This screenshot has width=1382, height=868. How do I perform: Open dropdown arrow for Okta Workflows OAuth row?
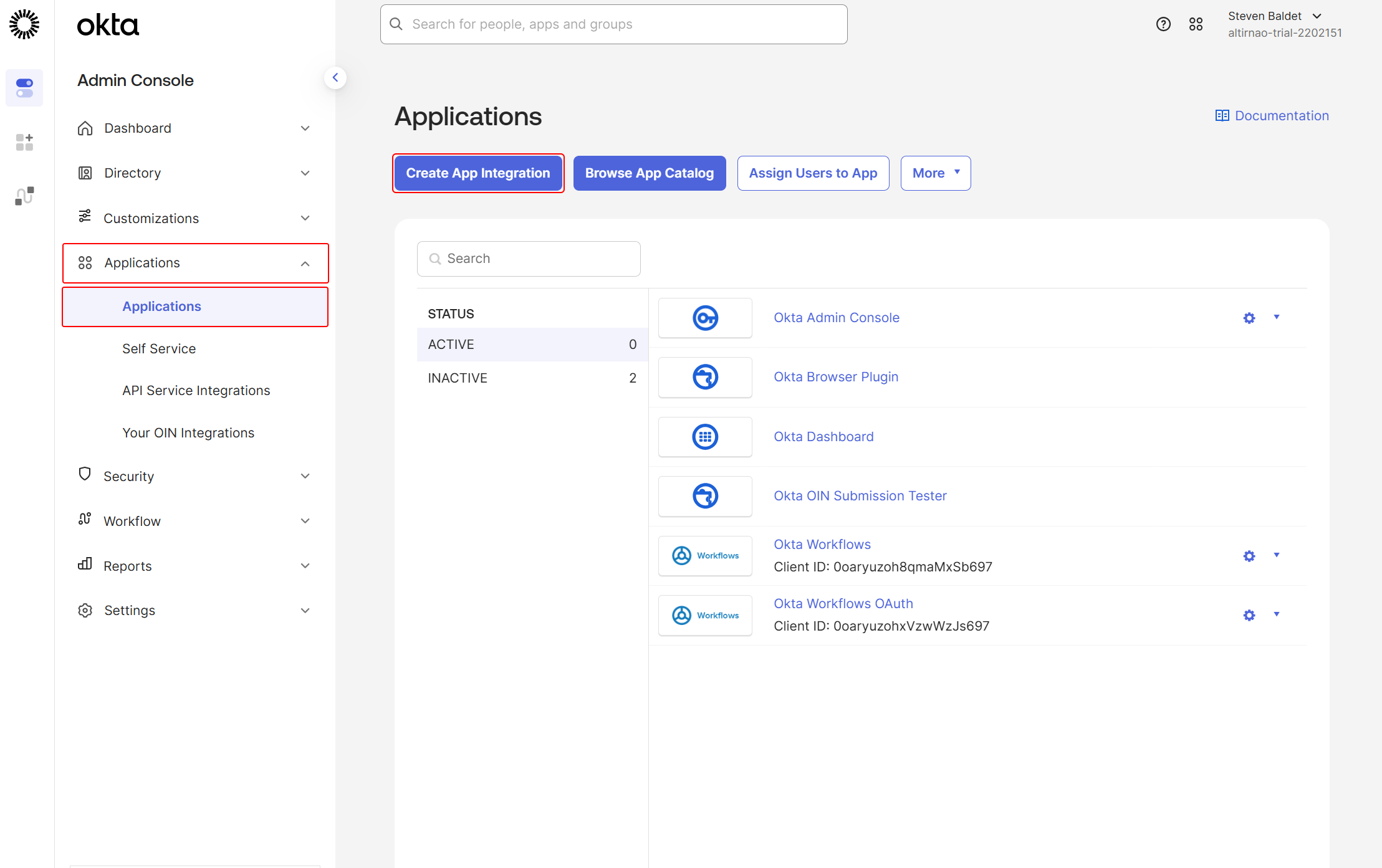pyautogui.click(x=1277, y=614)
